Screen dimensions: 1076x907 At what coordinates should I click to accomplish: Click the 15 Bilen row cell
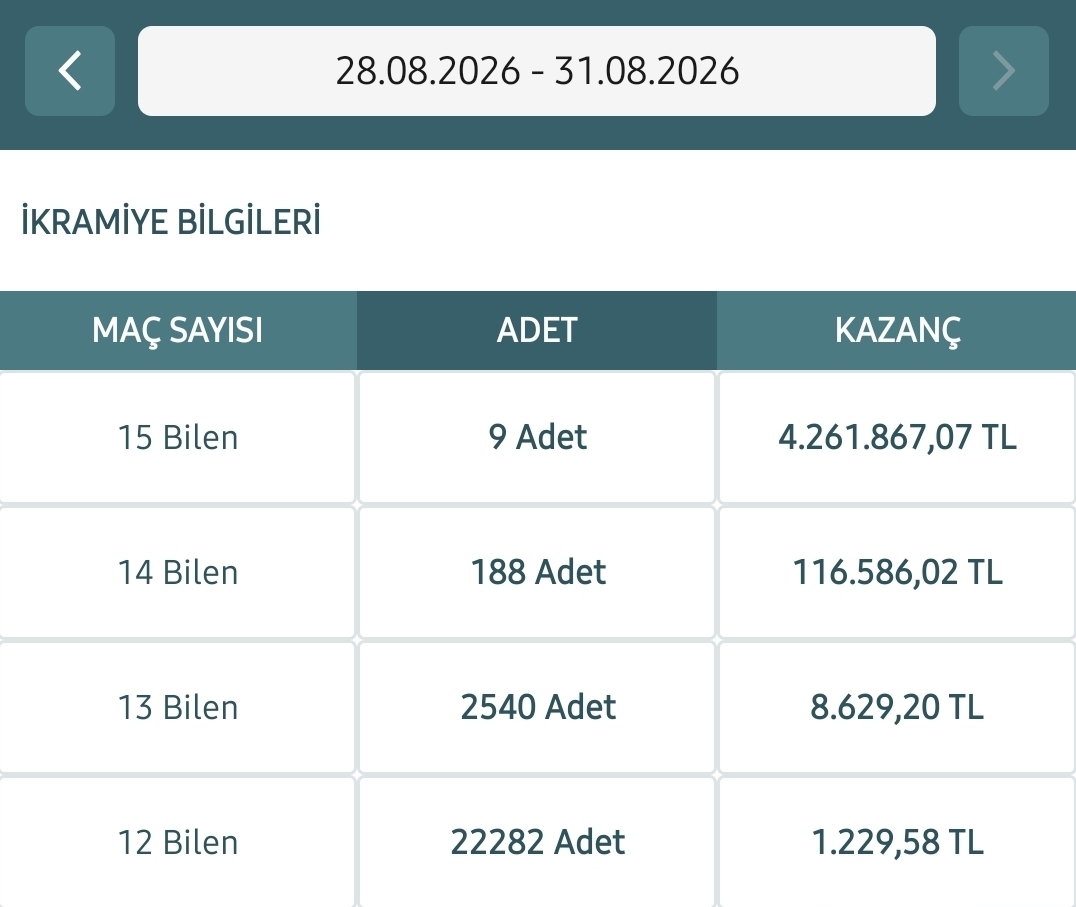coord(178,437)
